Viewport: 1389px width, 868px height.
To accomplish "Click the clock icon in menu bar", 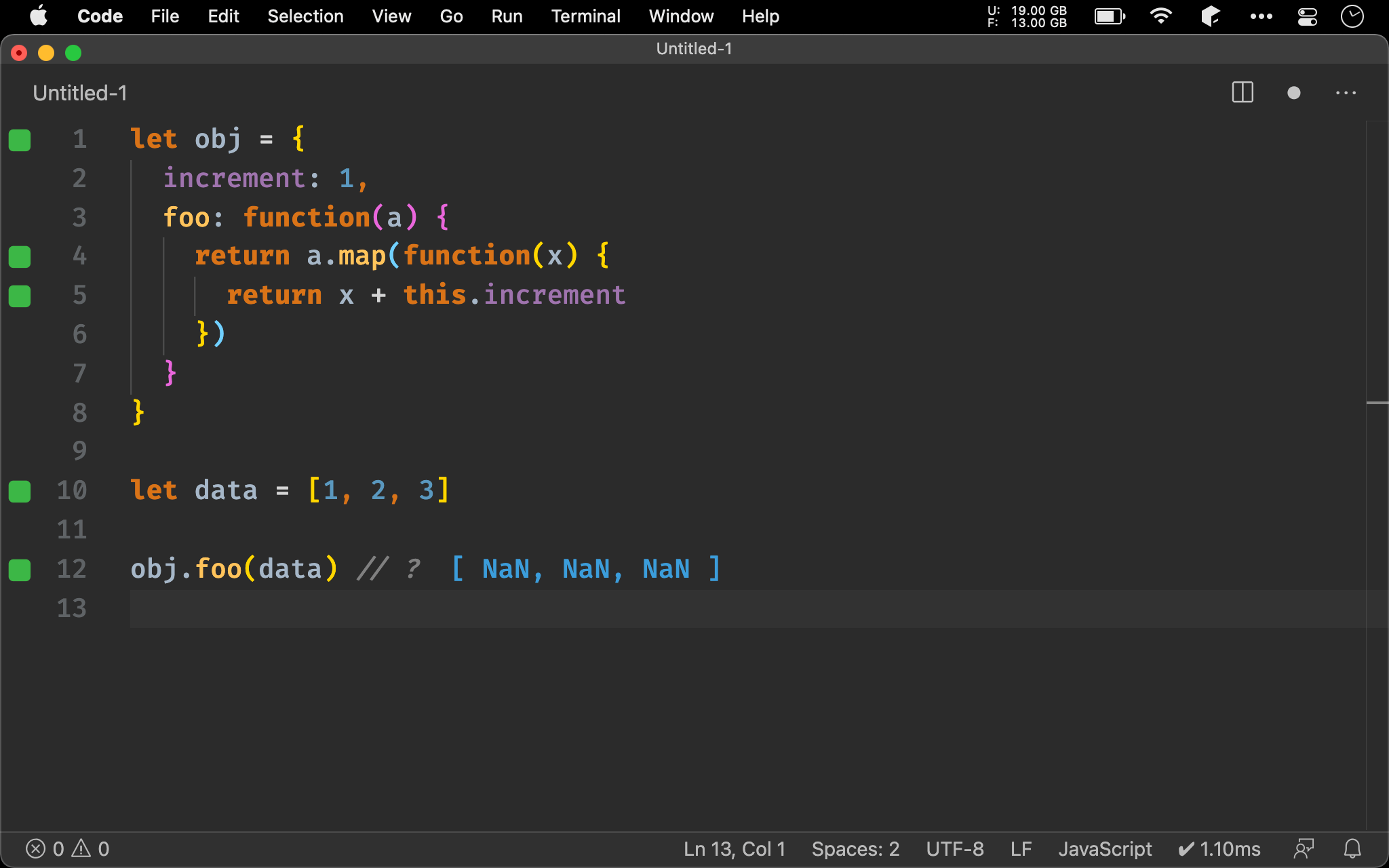I will [1352, 16].
